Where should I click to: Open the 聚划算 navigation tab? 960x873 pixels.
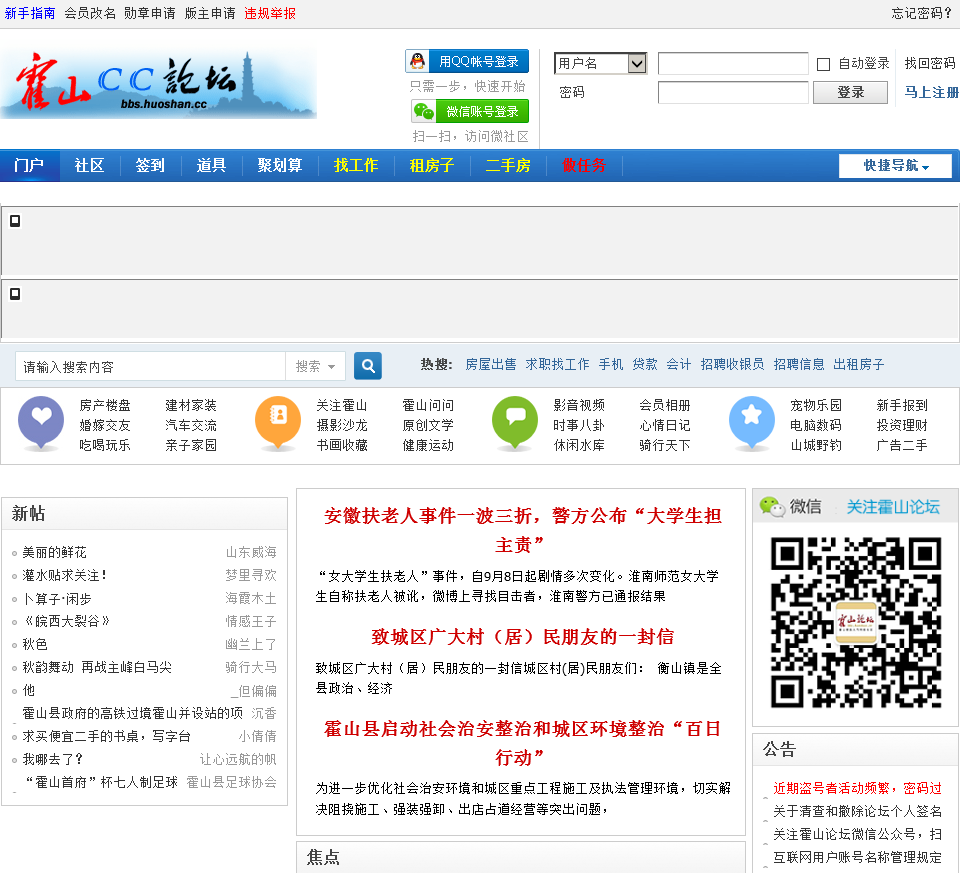coord(280,165)
